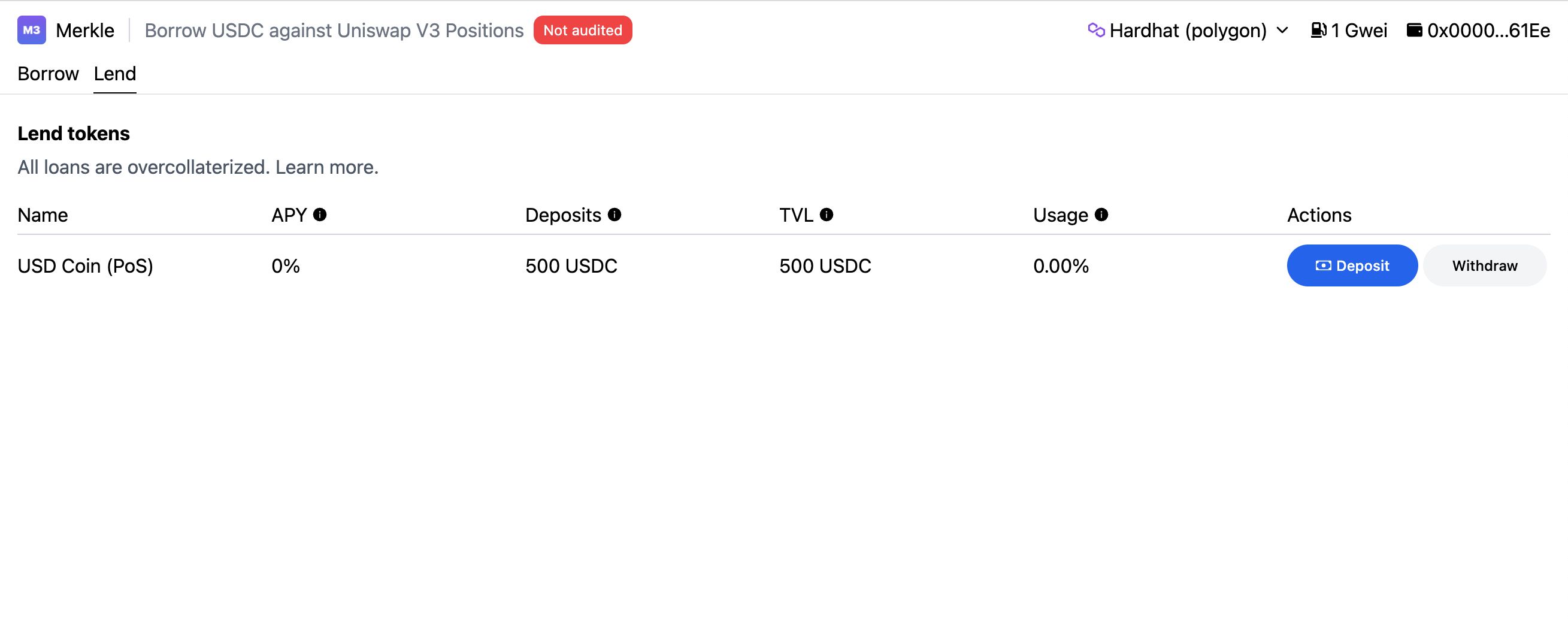Click the Usage column header text

pos(1060,215)
